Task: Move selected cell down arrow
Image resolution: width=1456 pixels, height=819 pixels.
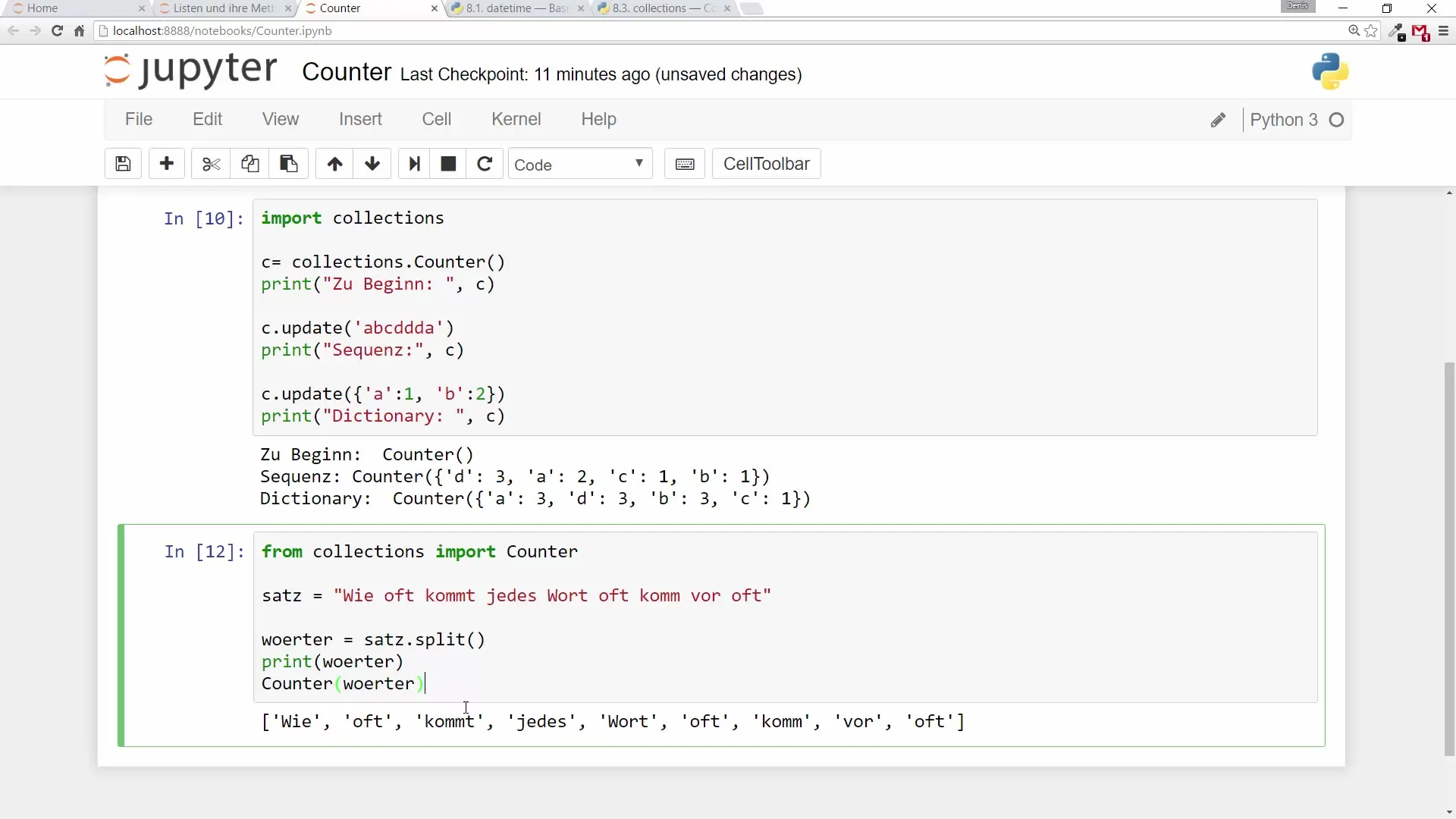Action: pos(372,164)
